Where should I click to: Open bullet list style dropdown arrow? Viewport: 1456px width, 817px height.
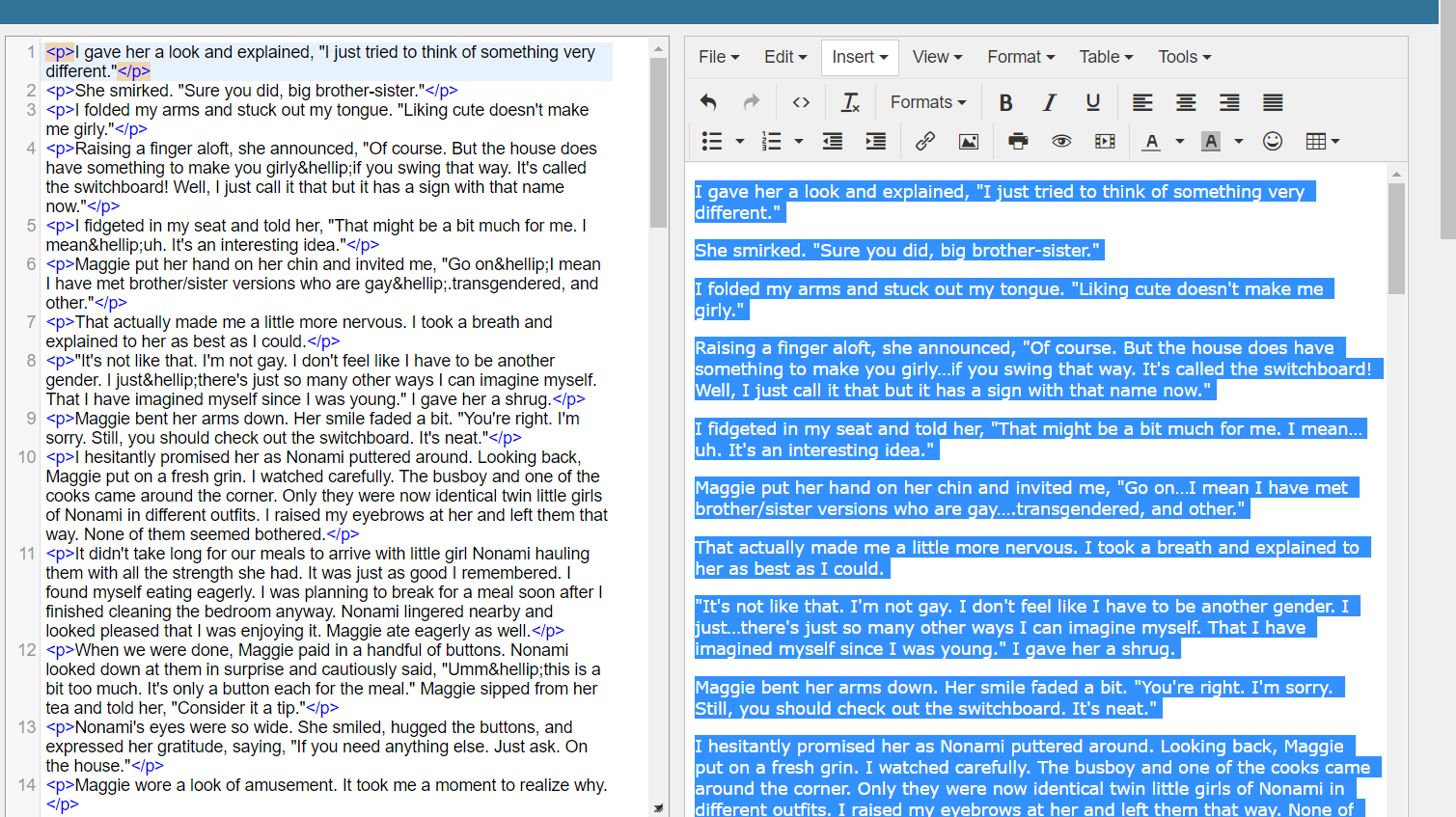[x=740, y=142]
